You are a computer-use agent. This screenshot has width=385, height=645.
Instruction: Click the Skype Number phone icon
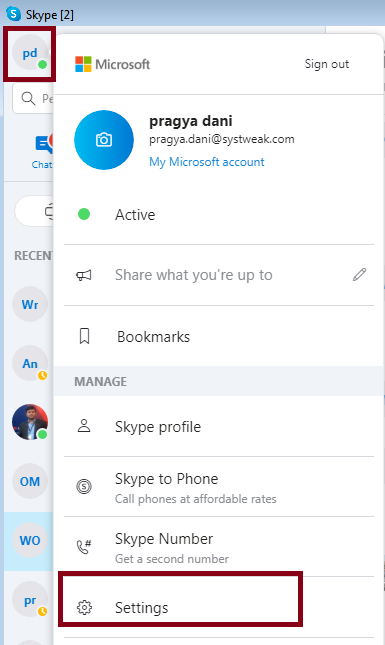pos(84,547)
